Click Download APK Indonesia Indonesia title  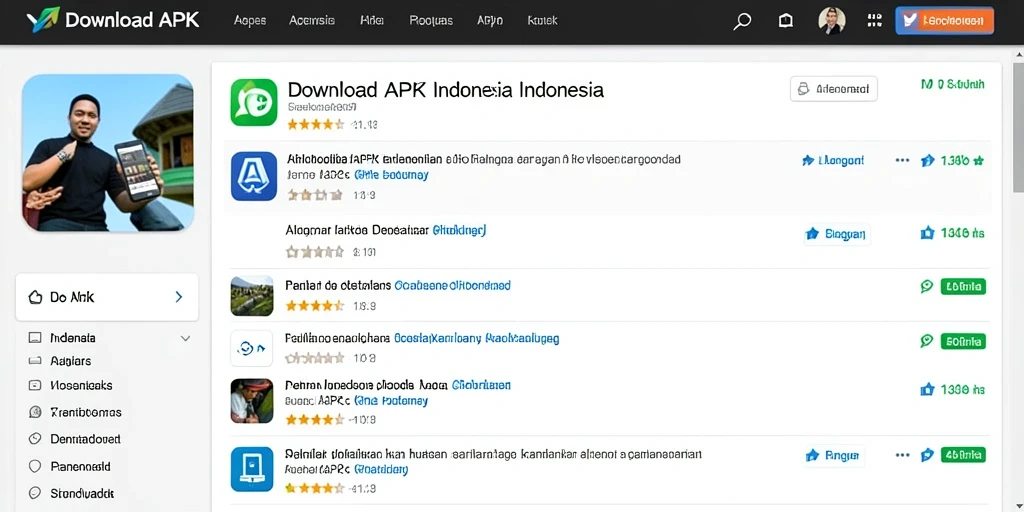(x=445, y=89)
